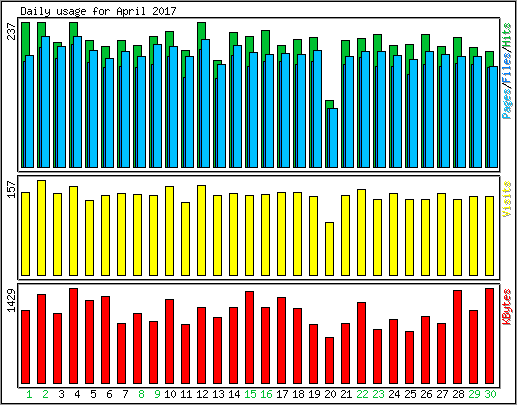Click the red KBytes bar for day 30

click(489, 336)
